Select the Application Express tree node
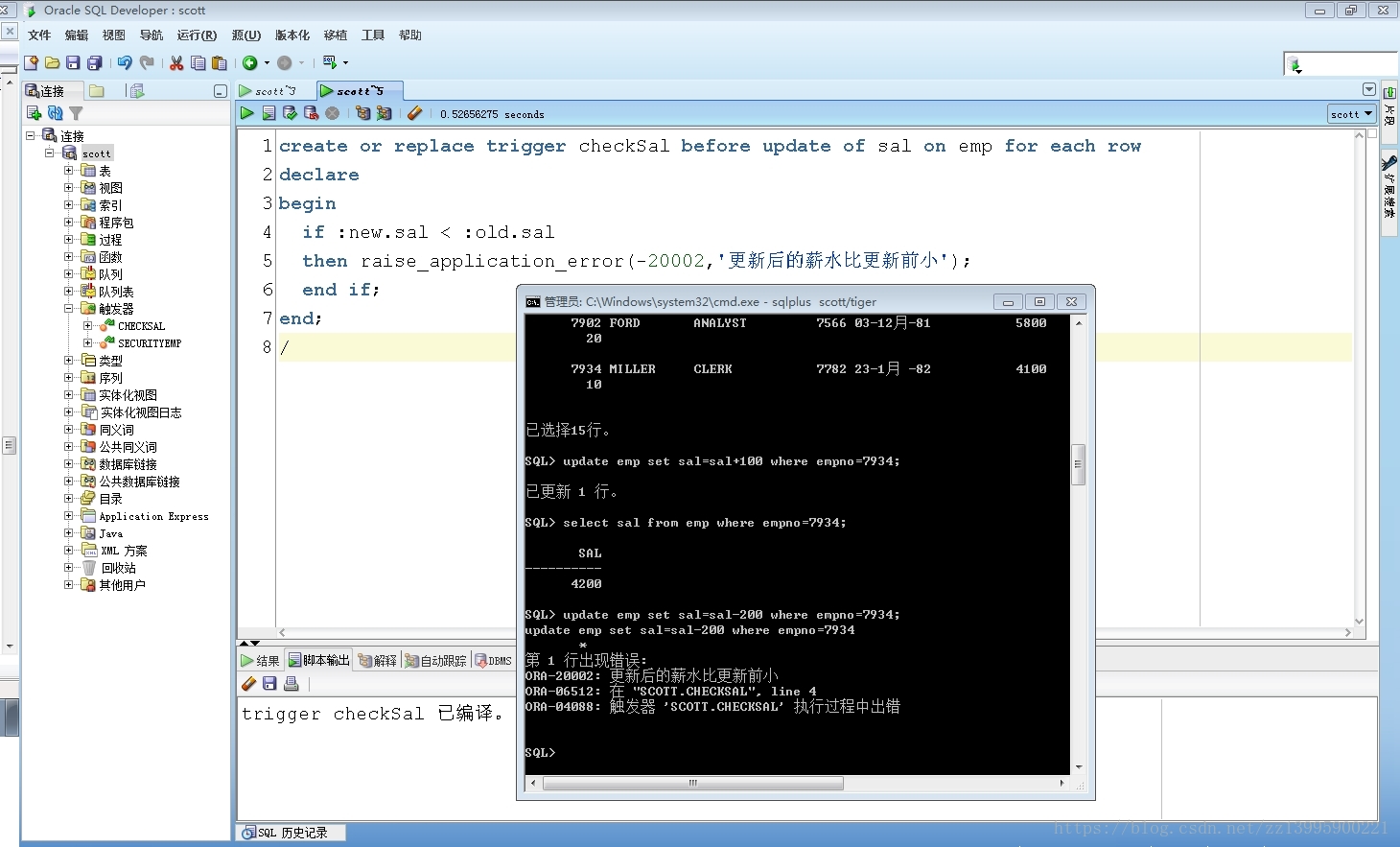Screen dimensions: 1400x847 153,516
